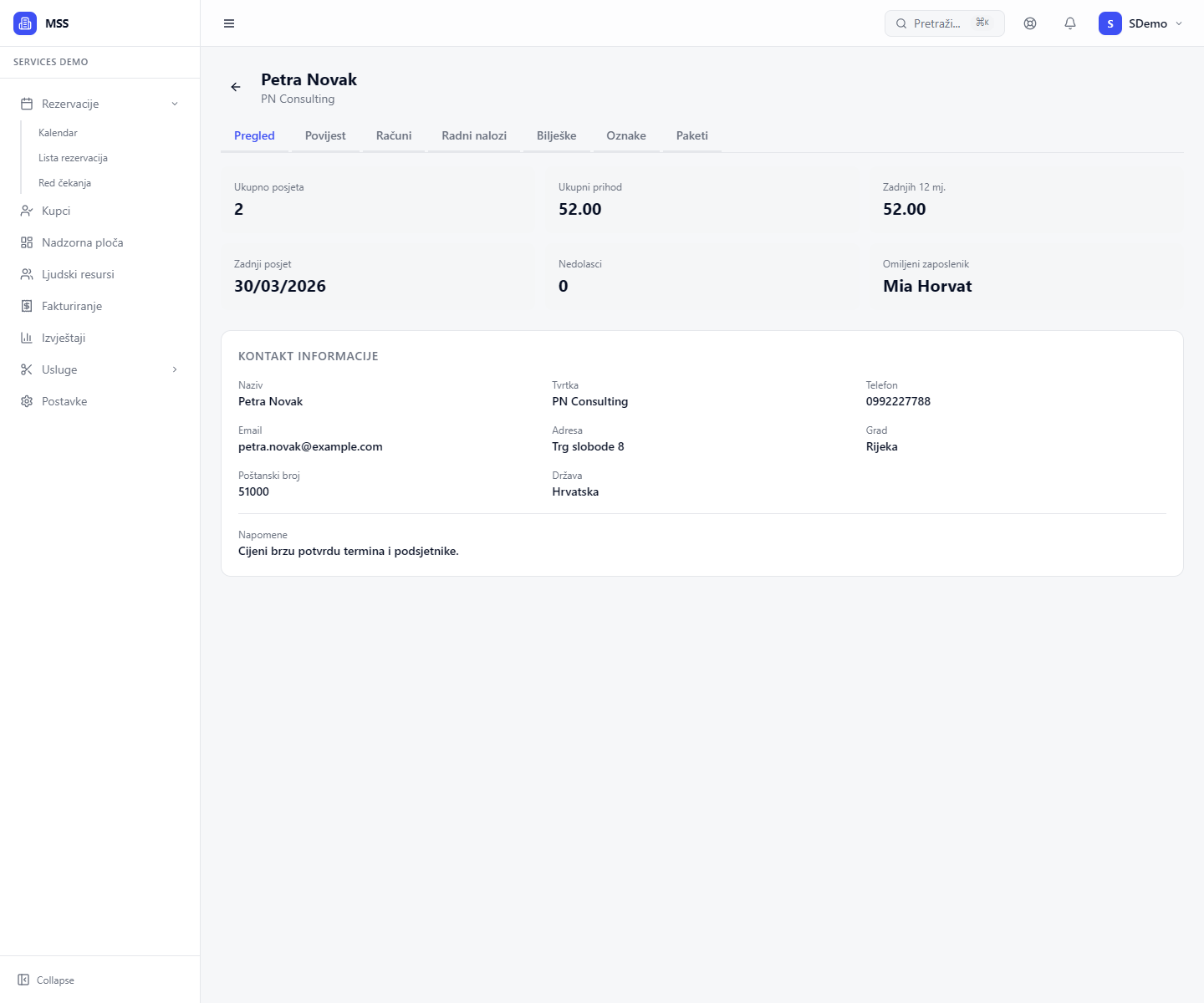This screenshot has width=1204, height=1003.
Task: Collapse the sidebar using Collapse control
Action: [47, 980]
